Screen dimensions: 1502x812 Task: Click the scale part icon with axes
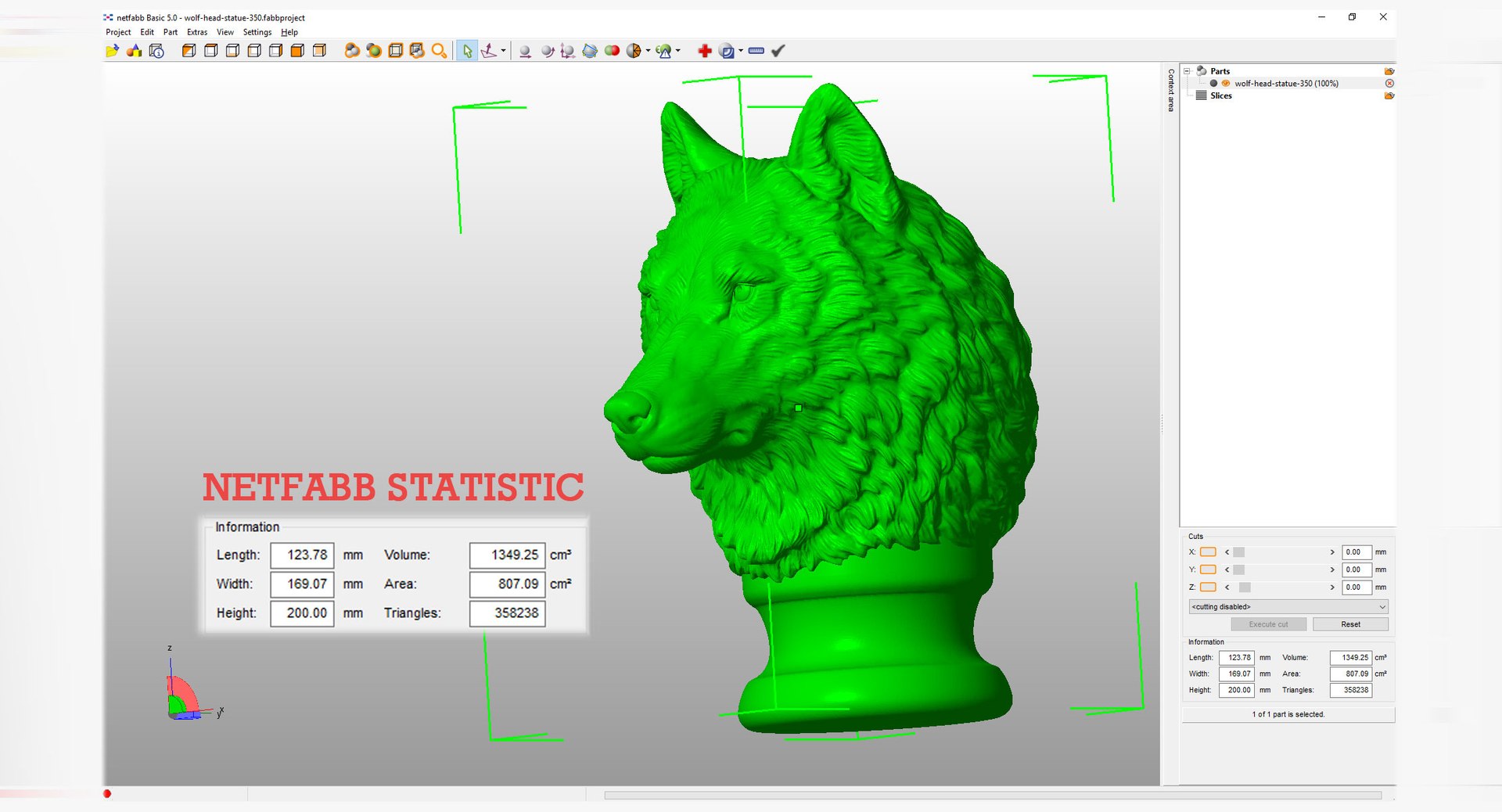[x=568, y=51]
